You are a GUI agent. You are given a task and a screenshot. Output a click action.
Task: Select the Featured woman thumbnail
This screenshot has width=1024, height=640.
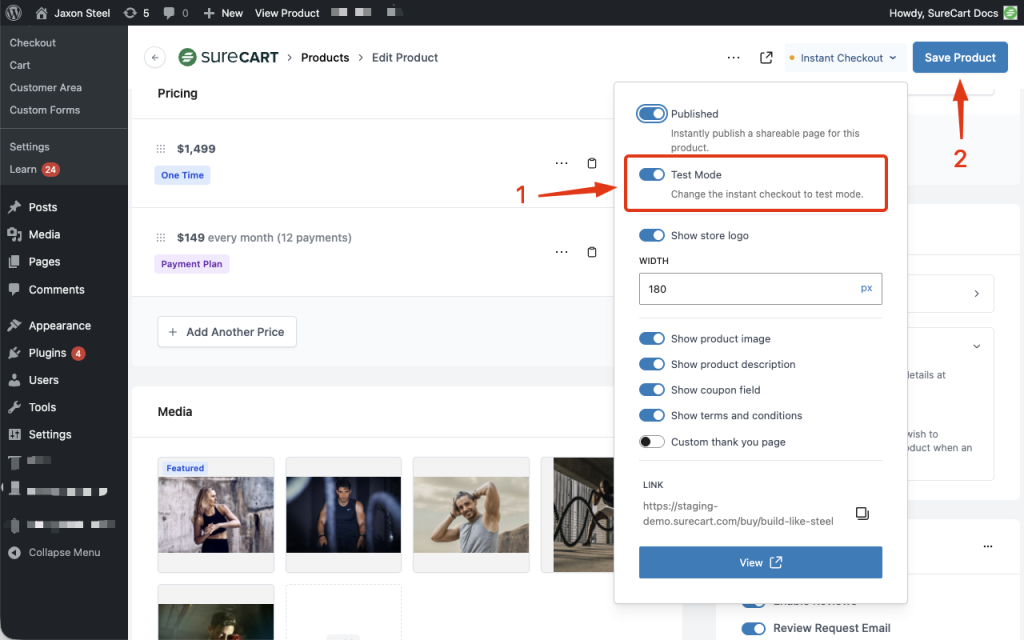216,515
